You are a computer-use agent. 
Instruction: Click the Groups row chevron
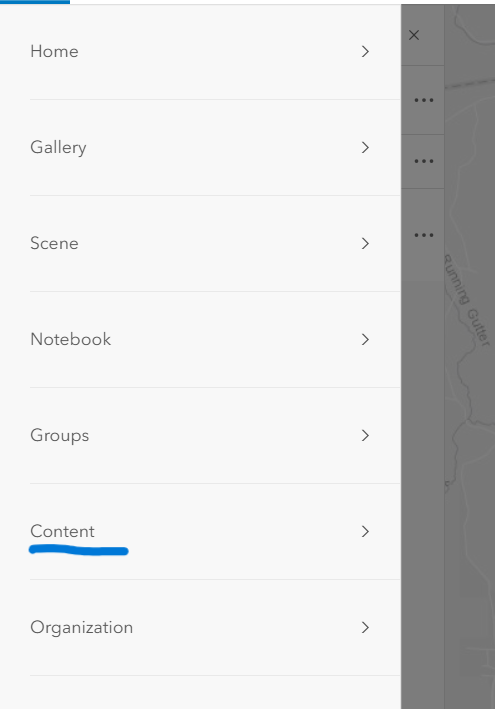tap(365, 435)
